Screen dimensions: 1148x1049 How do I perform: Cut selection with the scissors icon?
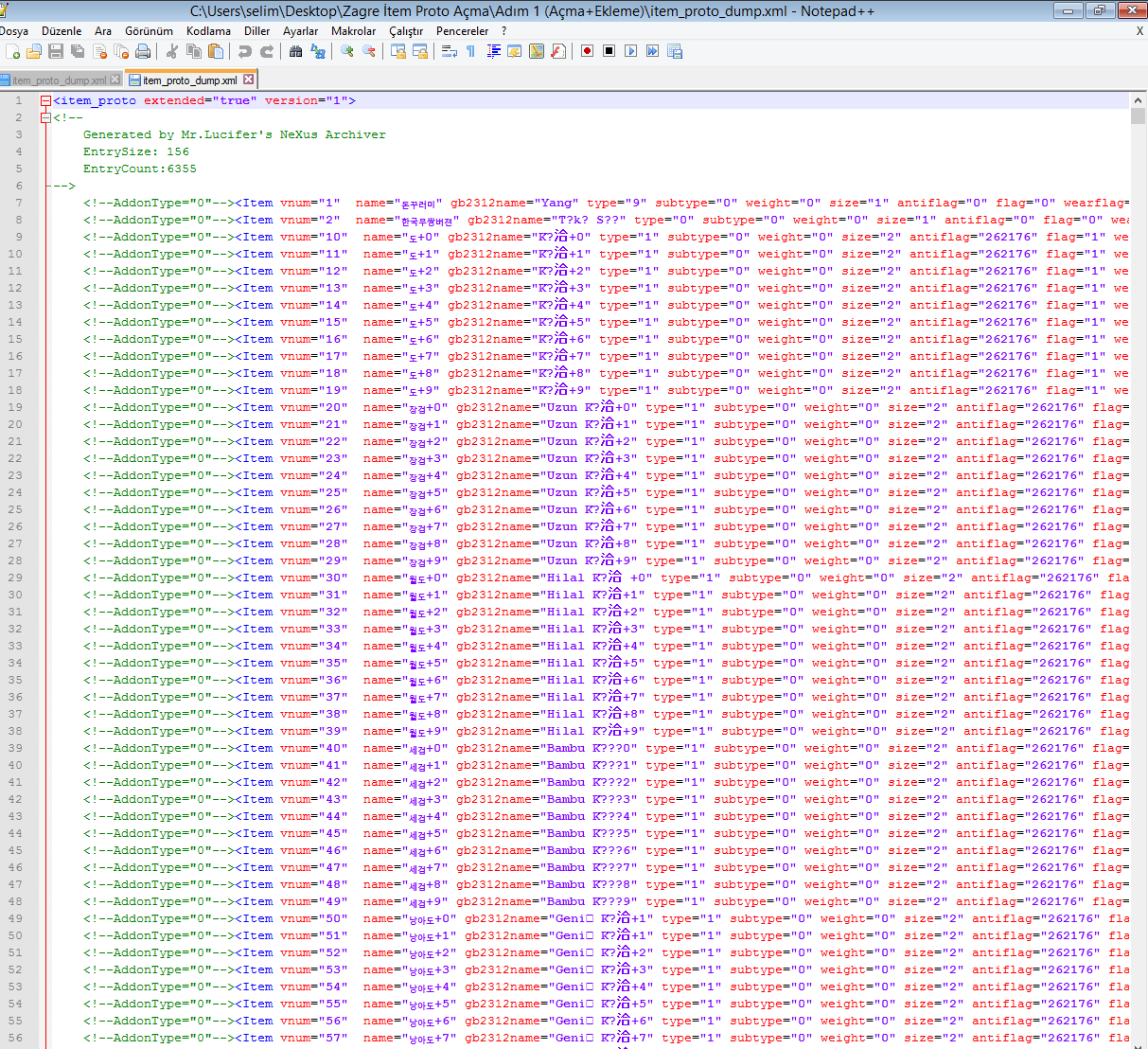point(172,51)
